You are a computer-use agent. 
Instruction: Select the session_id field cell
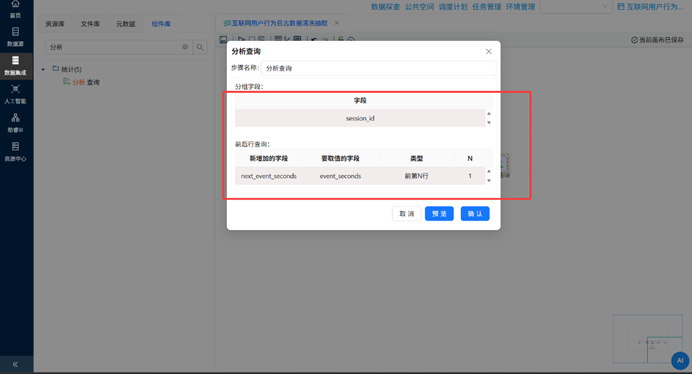pos(360,118)
